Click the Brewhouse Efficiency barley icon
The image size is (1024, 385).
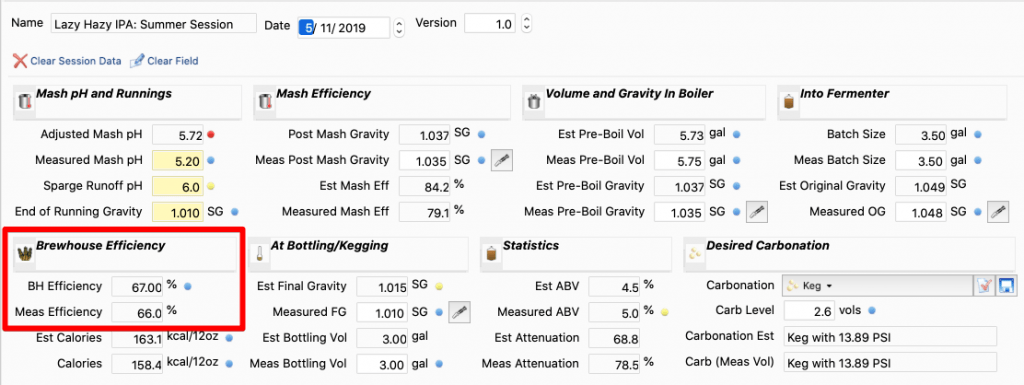coord(25,254)
